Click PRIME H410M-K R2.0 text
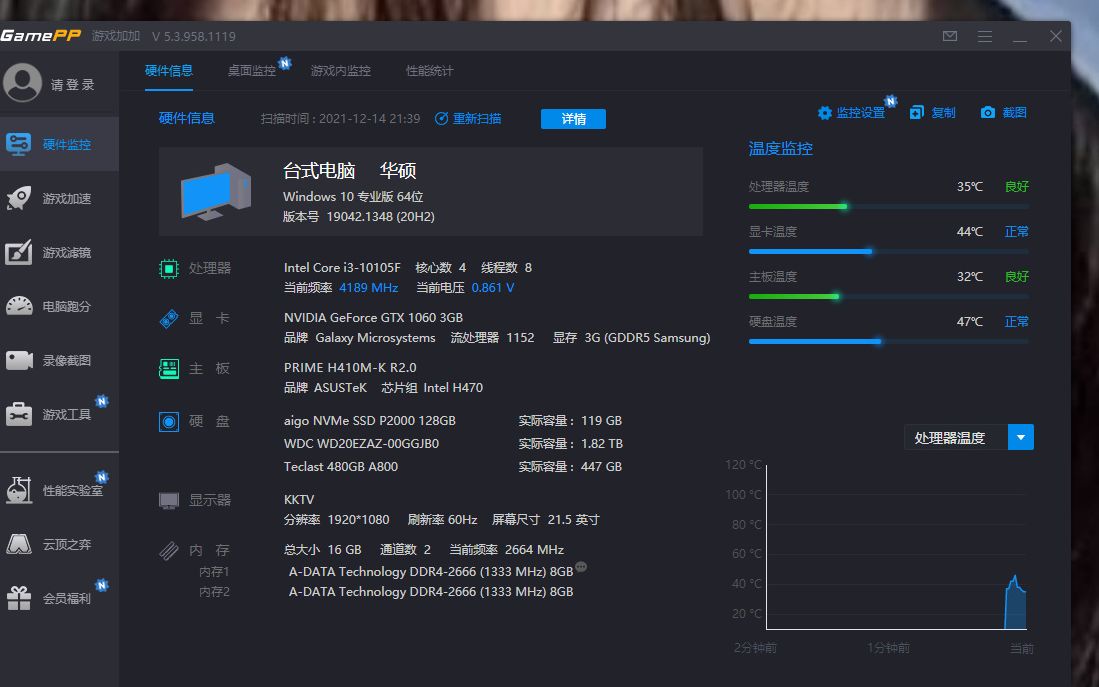Image resolution: width=1099 pixels, height=687 pixels. [x=350, y=367]
